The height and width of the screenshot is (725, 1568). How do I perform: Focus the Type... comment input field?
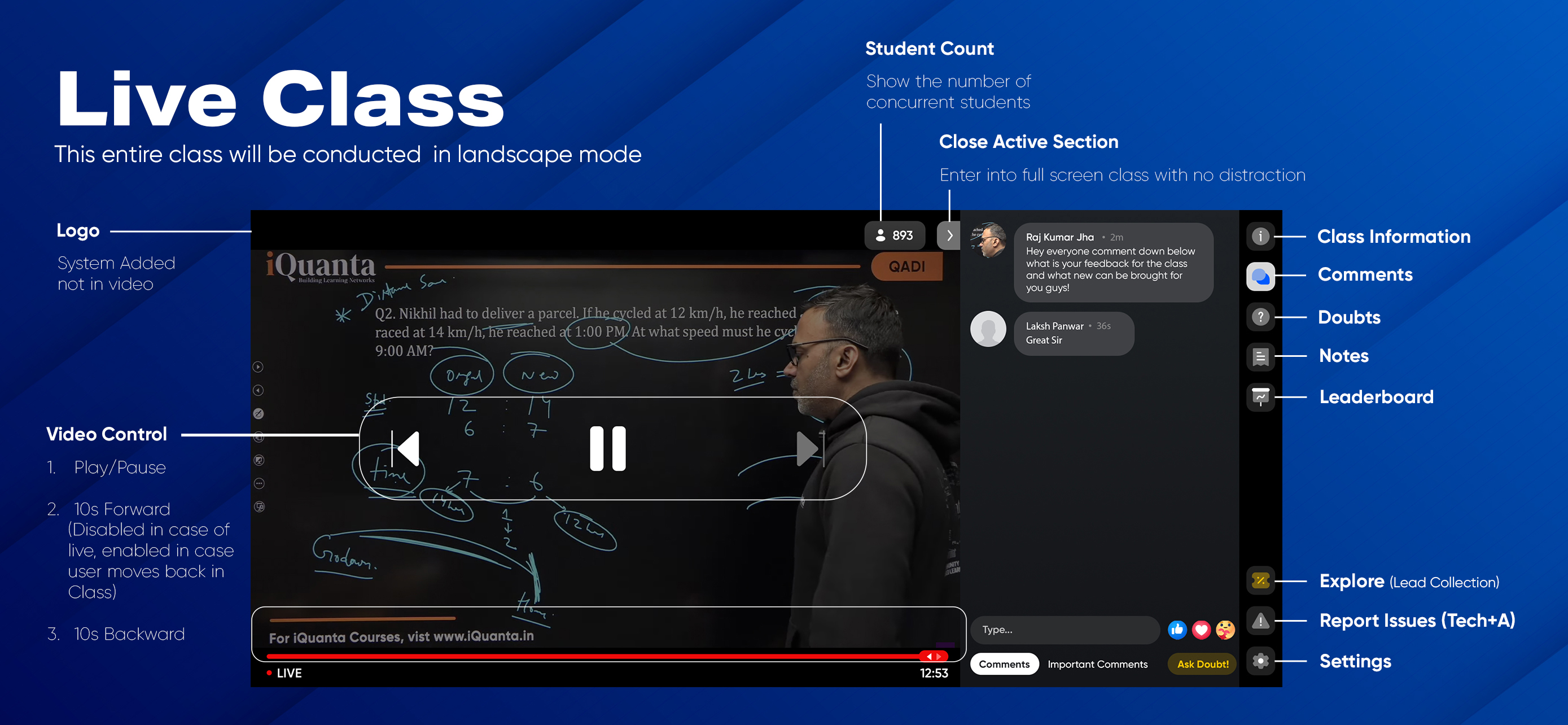(1065, 630)
